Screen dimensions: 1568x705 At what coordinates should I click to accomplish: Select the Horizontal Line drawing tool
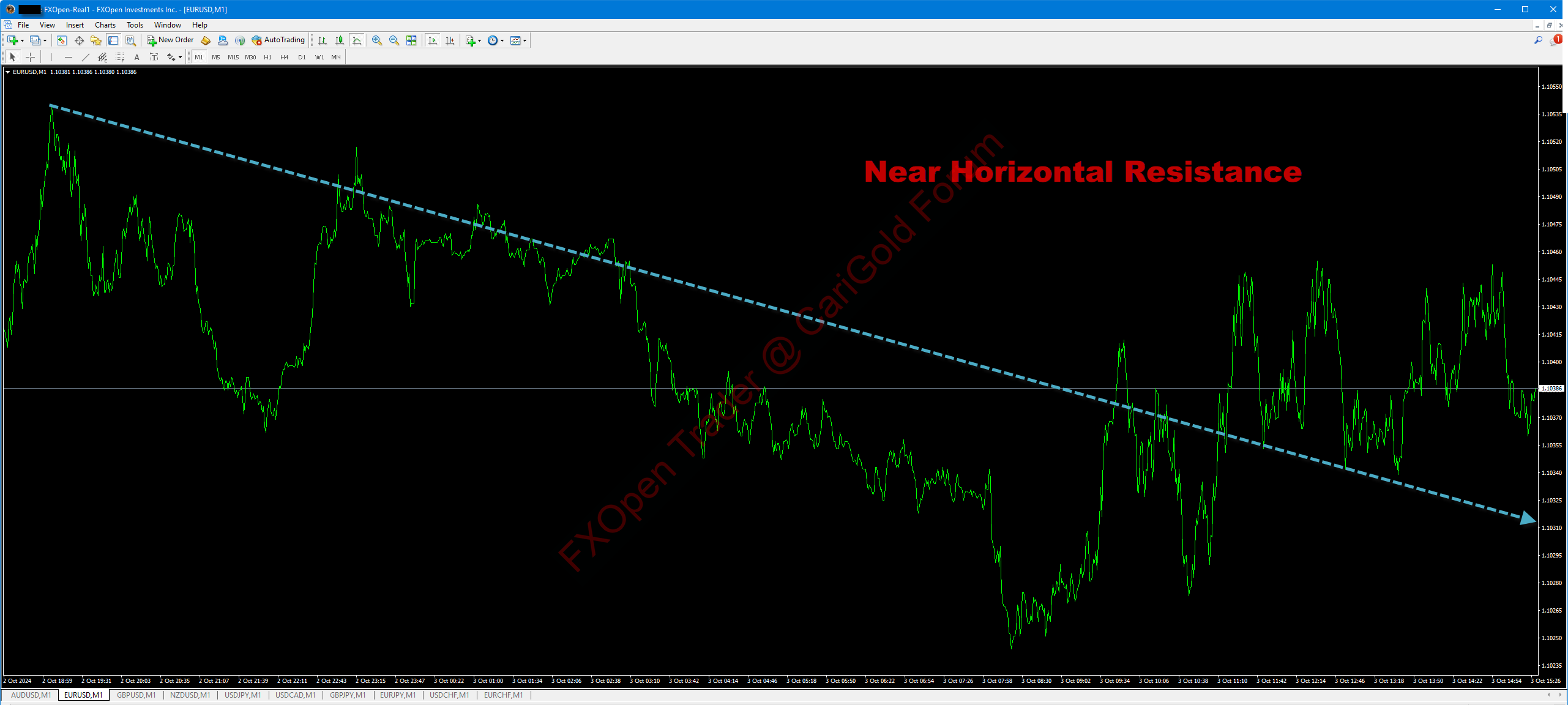[68, 57]
